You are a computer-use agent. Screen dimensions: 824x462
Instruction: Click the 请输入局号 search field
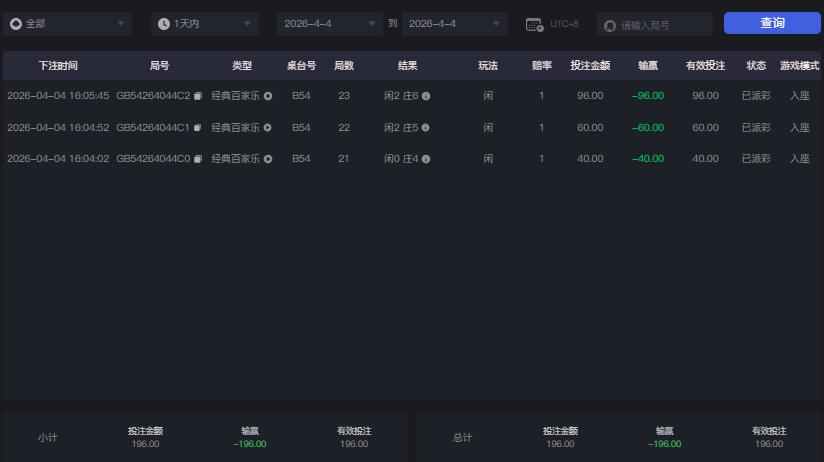655,25
